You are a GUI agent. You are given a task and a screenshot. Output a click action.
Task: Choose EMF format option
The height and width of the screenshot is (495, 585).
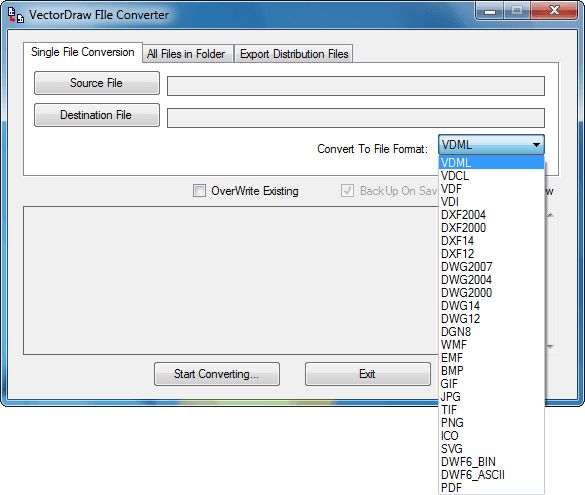coord(491,358)
